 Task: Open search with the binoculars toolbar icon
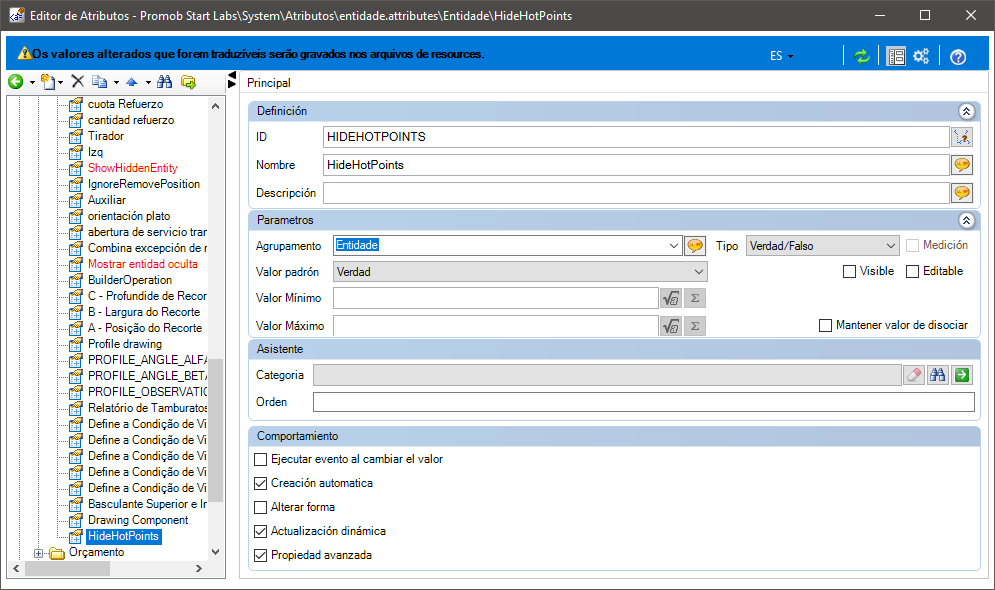pyautogui.click(x=164, y=81)
